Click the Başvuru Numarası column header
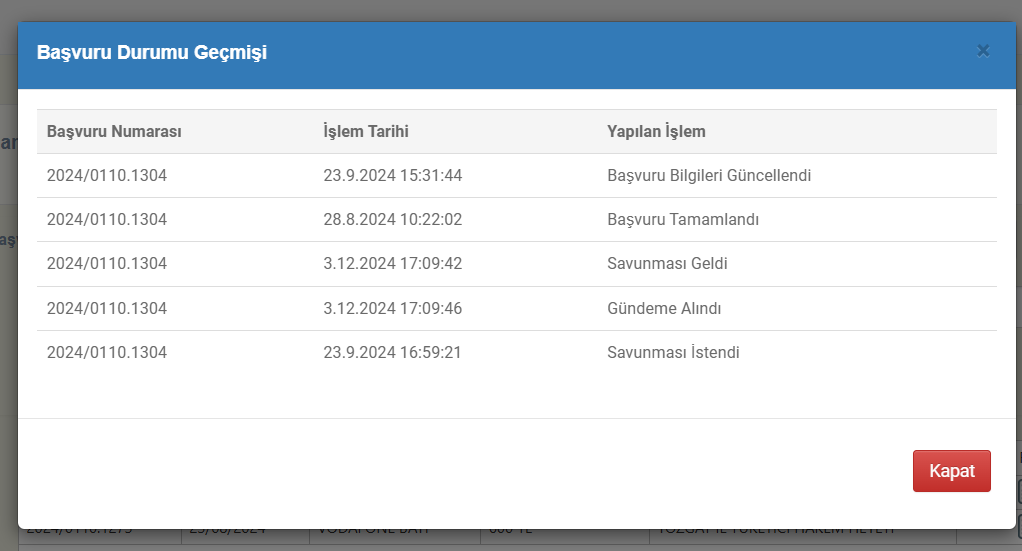The height and width of the screenshot is (551, 1022). tap(114, 132)
